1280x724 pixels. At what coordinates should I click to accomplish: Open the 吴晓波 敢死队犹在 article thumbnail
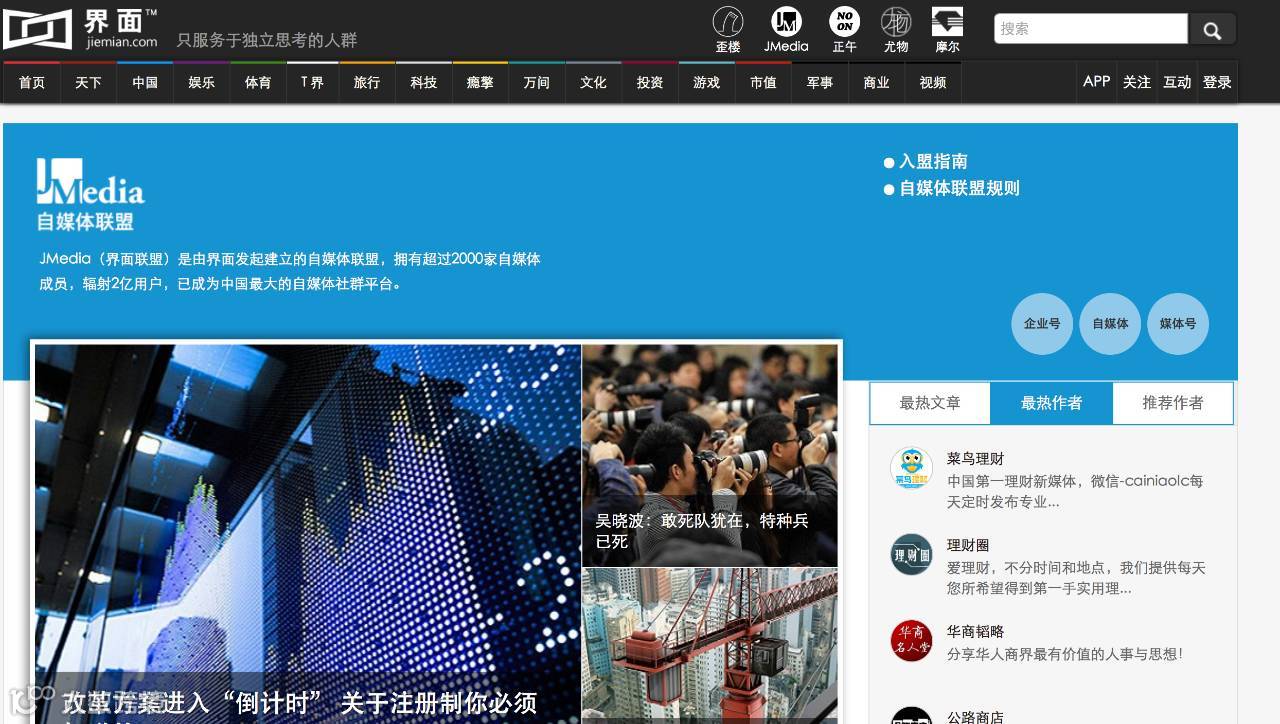tap(710, 455)
